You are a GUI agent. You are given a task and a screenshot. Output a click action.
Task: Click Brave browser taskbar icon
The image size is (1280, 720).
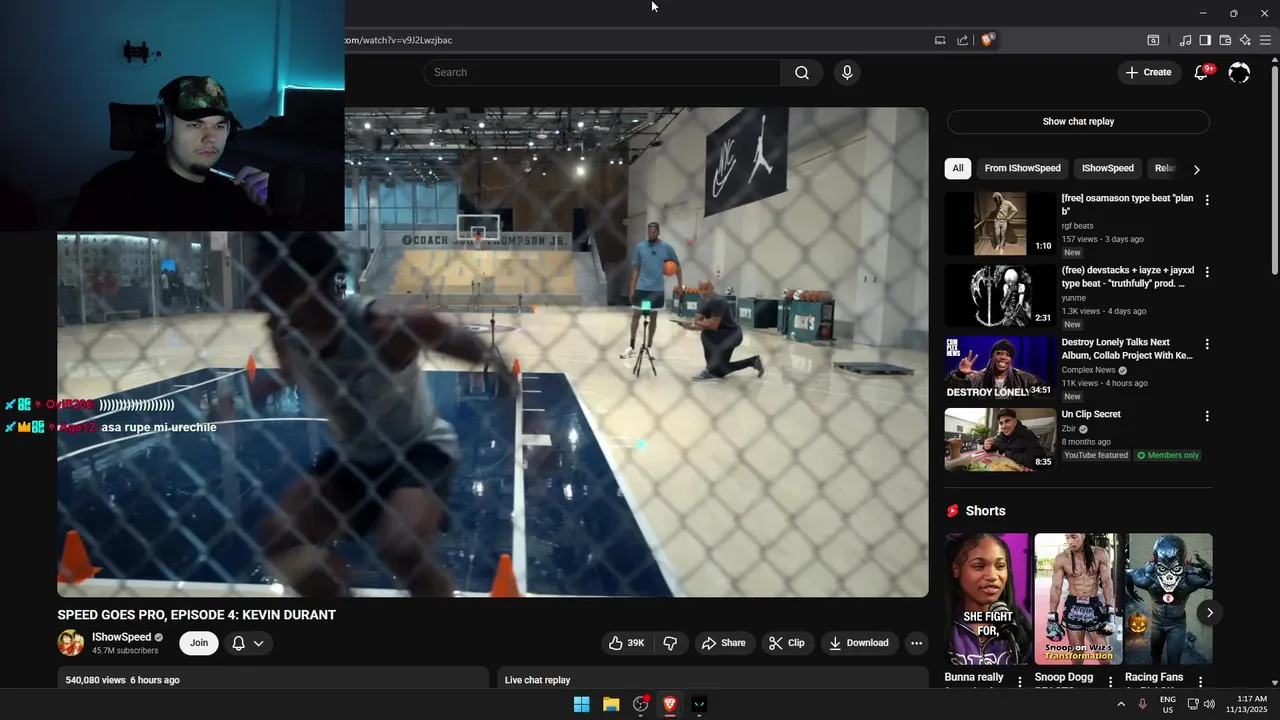point(670,704)
